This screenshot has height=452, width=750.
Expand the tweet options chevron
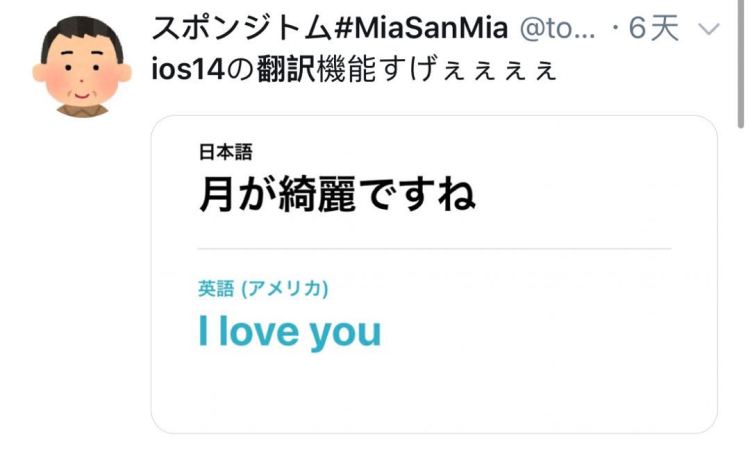pos(708,29)
